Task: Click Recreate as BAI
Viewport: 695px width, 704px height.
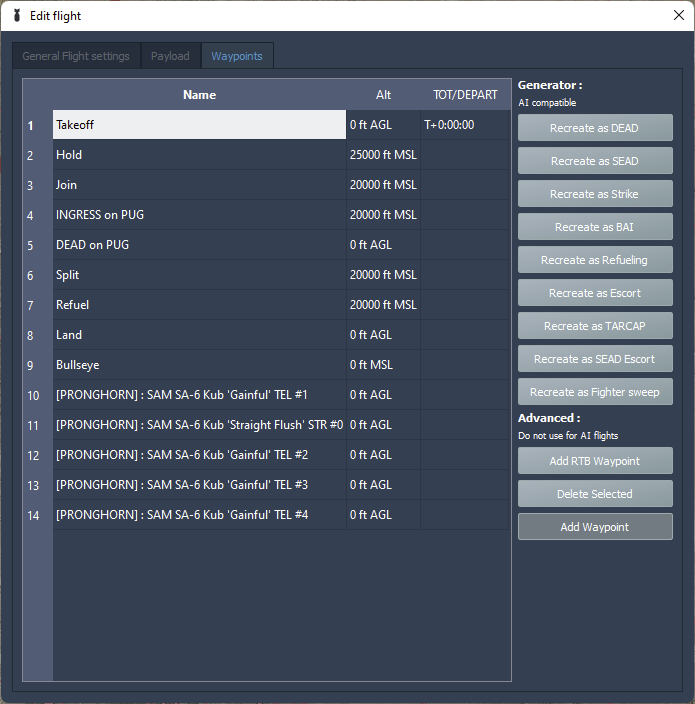Action: pos(595,227)
